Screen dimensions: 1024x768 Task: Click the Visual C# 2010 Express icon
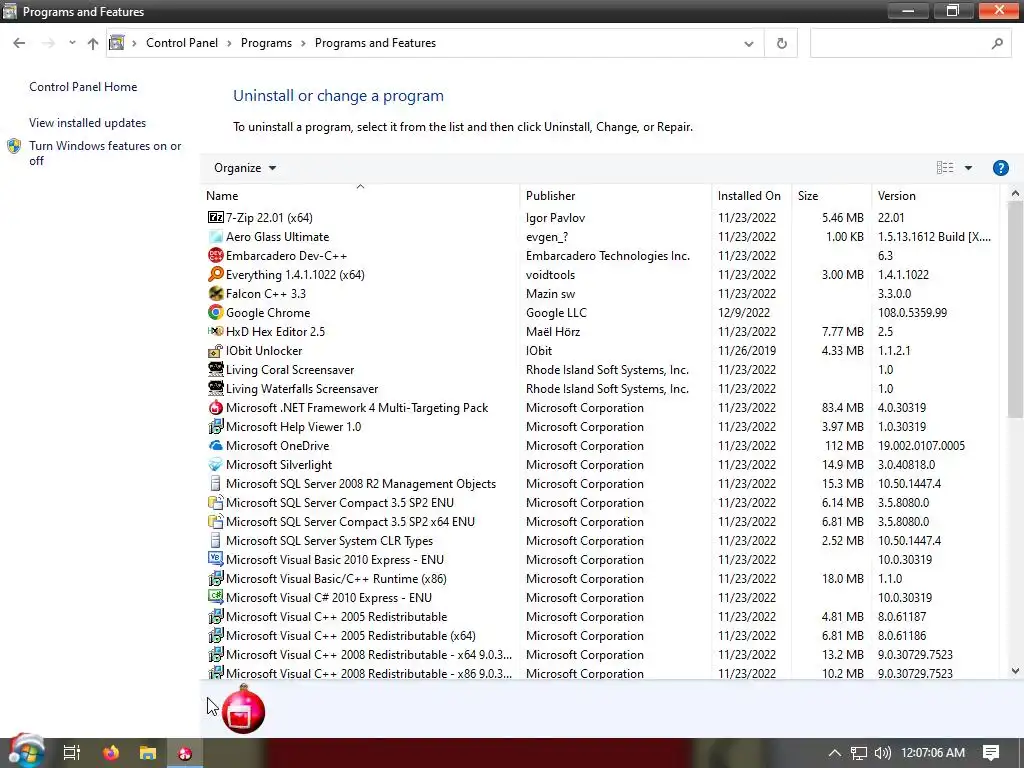(216, 597)
